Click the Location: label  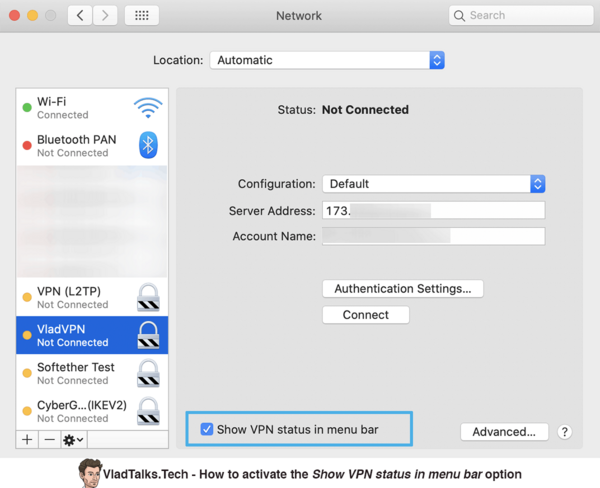(x=178, y=60)
